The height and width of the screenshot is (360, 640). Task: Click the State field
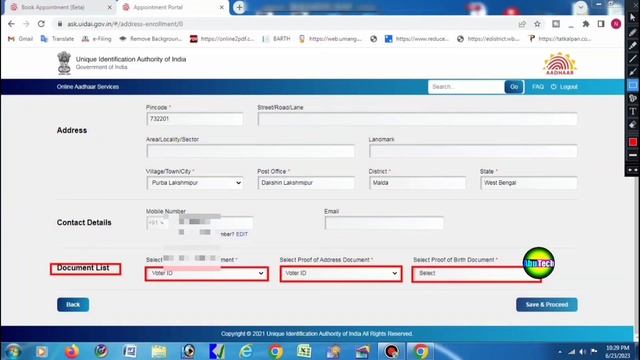529,183
